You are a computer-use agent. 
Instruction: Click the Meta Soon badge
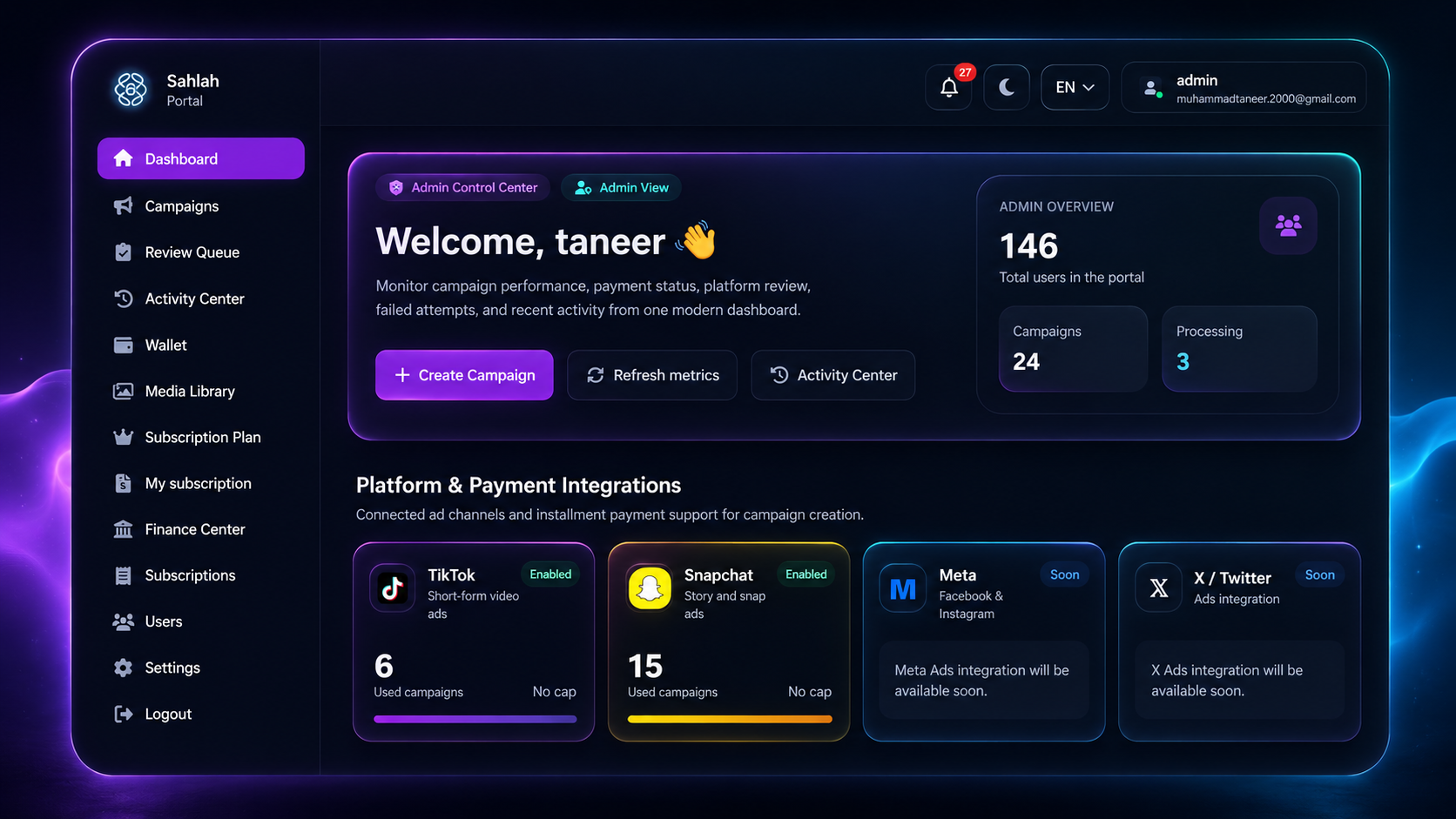[x=1064, y=574]
